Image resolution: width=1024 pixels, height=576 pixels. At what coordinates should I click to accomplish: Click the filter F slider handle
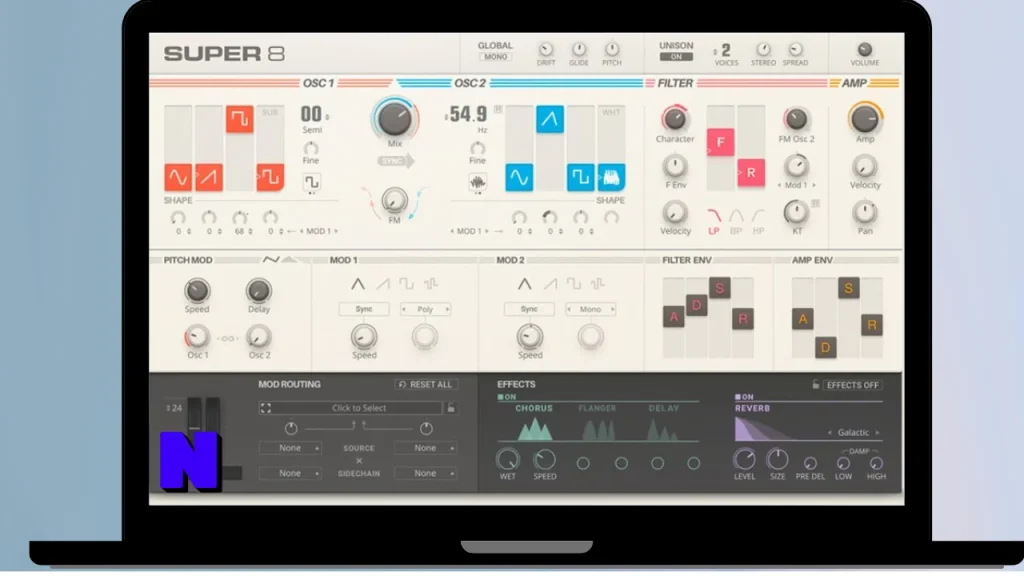pos(720,142)
